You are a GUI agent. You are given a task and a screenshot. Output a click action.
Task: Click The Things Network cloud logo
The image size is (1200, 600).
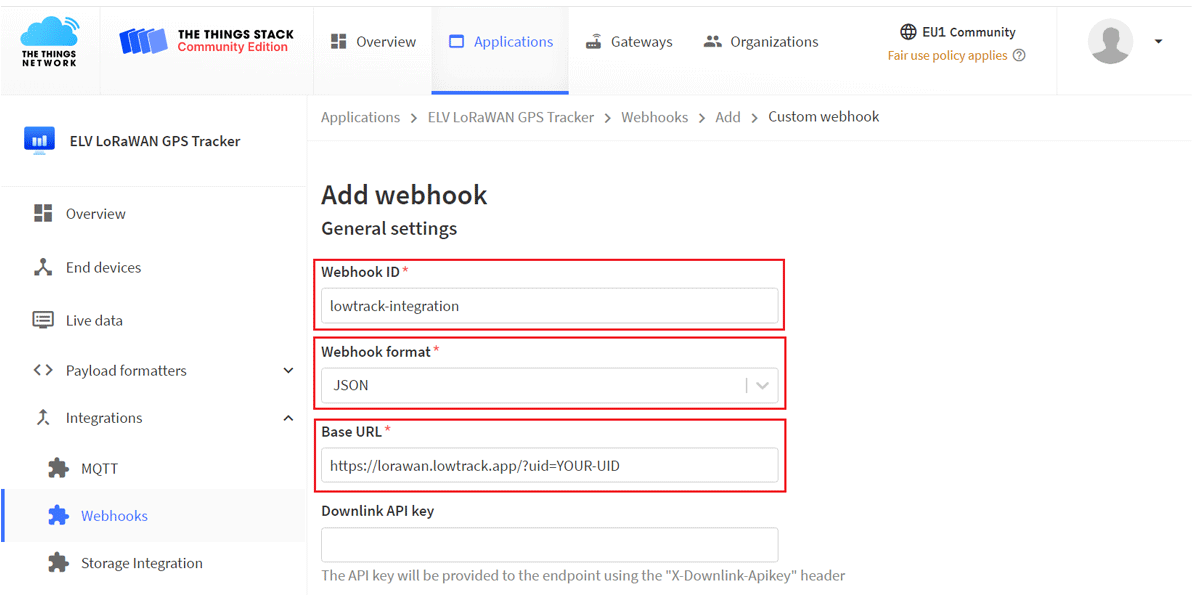tap(49, 41)
